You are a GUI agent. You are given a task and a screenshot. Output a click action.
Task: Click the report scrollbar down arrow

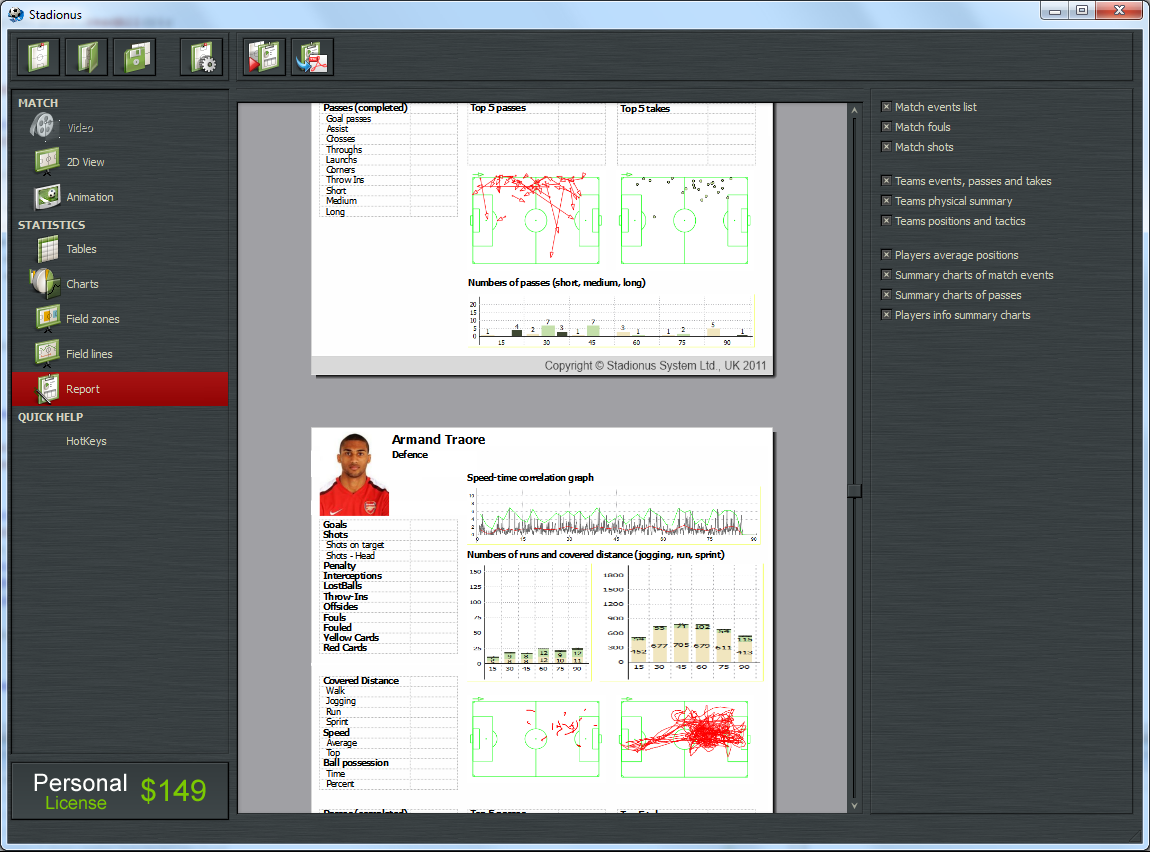click(x=854, y=805)
